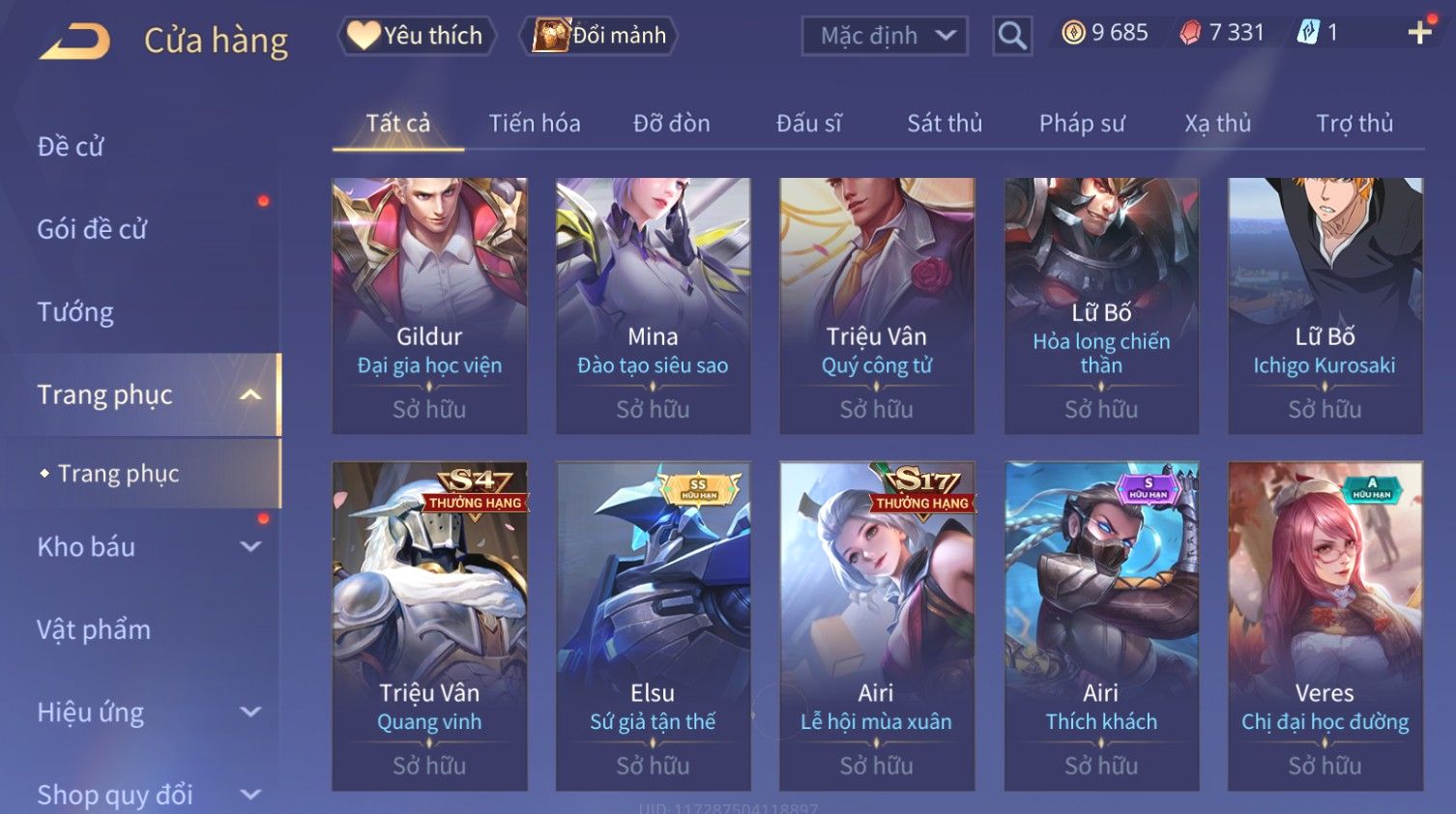The width and height of the screenshot is (1456, 814).
Task: Go to Tướng in the sidebar
Action: click(75, 312)
